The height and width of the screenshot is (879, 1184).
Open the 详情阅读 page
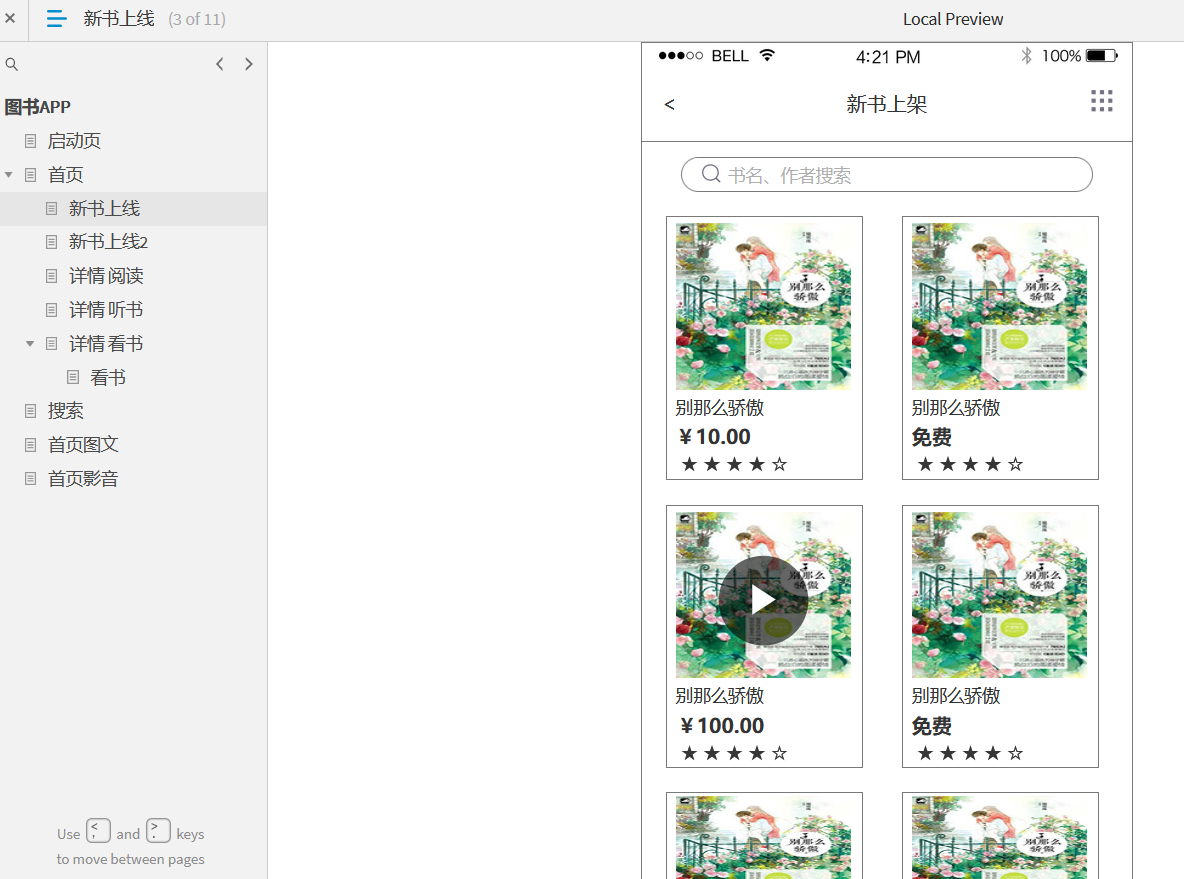coord(106,276)
